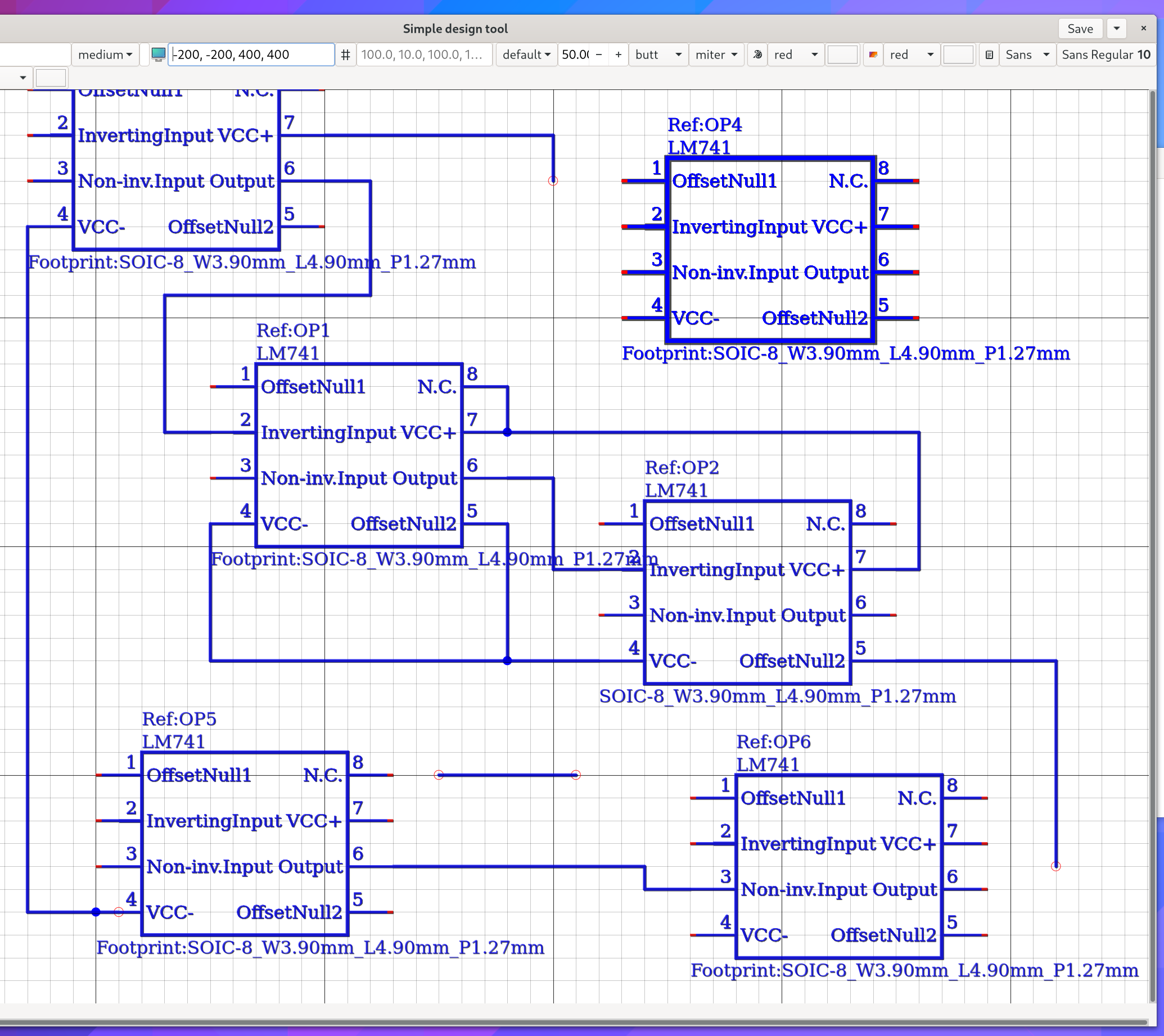Click the stroke paint palette icon
Screen dimensions: 1164x1036
[757, 54]
